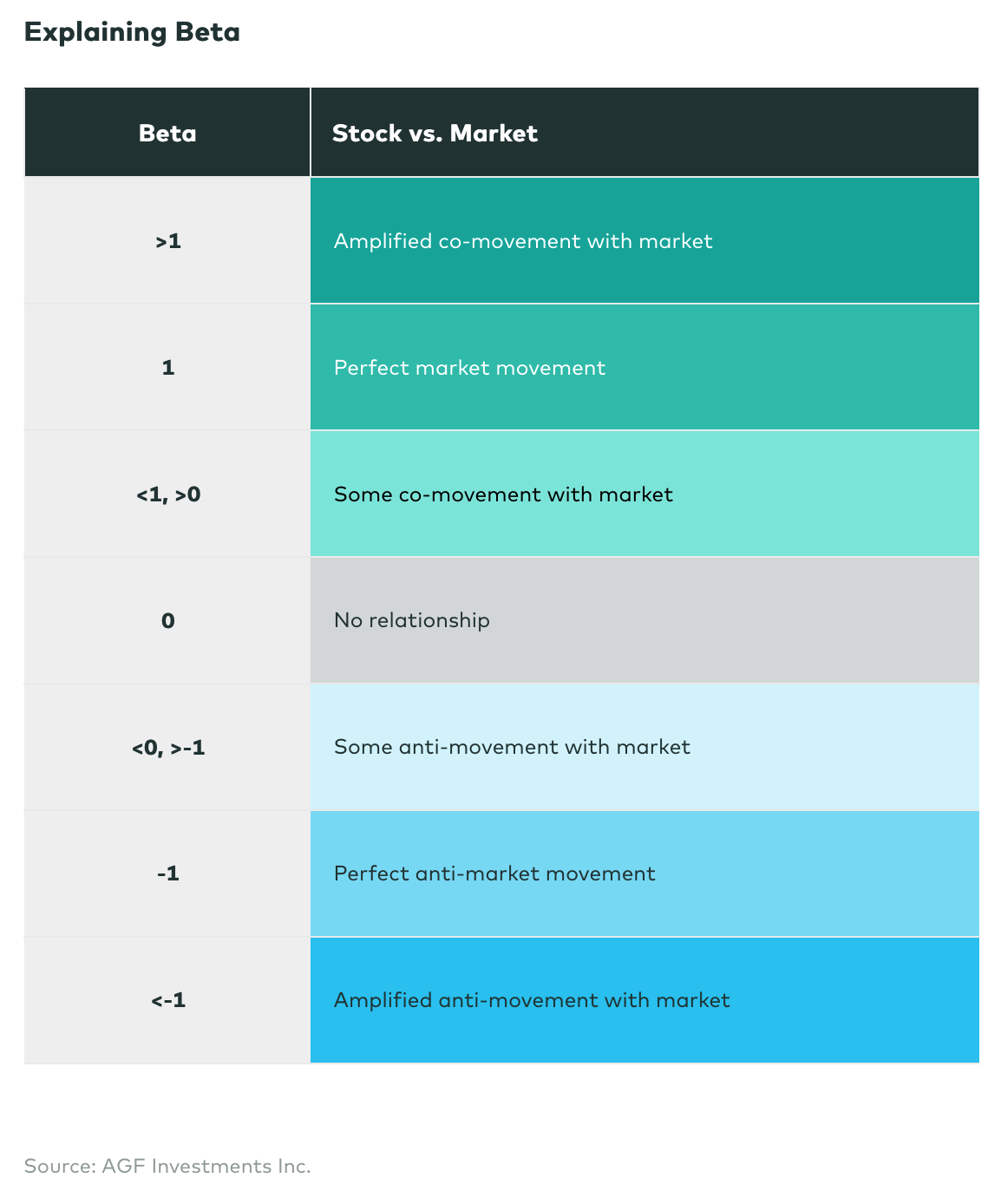Click the beta cell showing exactly '1'

click(x=168, y=368)
